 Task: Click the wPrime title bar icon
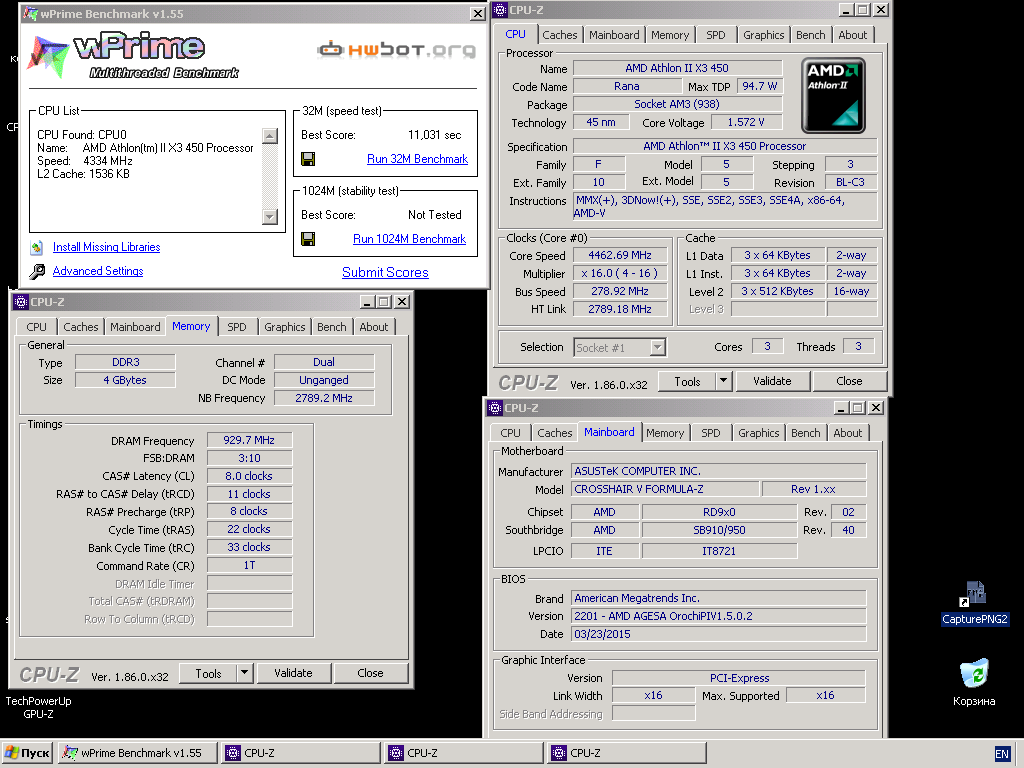[x=30, y=13]
